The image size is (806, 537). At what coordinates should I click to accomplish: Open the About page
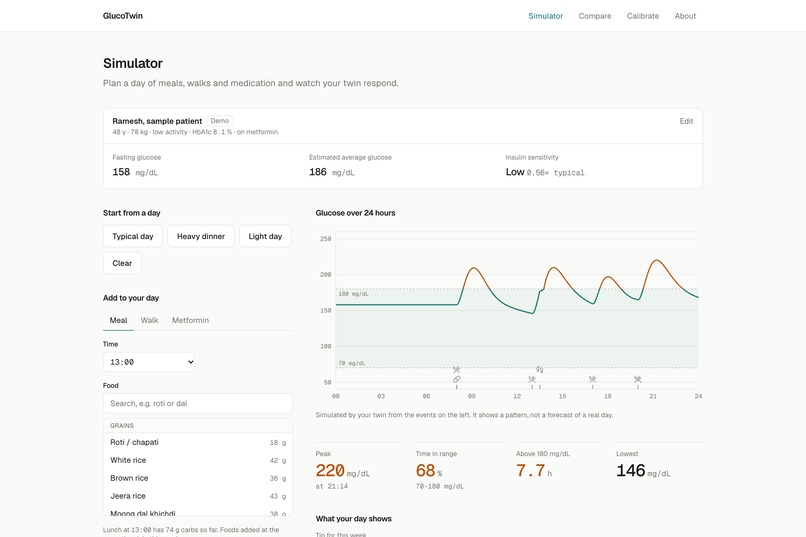[685, 16]
